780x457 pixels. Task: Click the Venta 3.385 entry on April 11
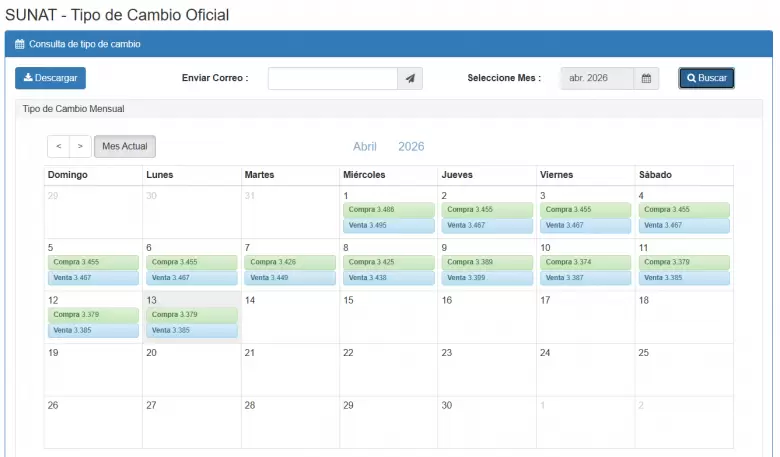(x=684, y=278)
